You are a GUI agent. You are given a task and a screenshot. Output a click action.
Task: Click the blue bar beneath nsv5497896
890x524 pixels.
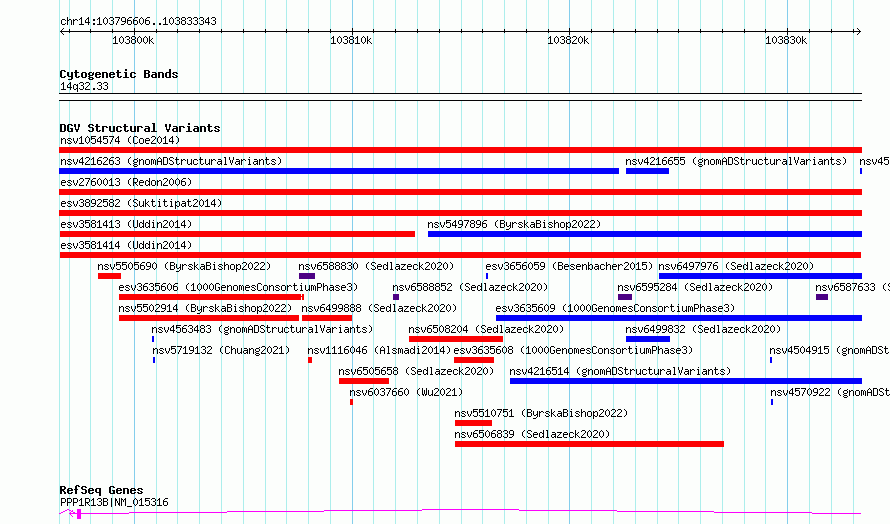[645, 234]
